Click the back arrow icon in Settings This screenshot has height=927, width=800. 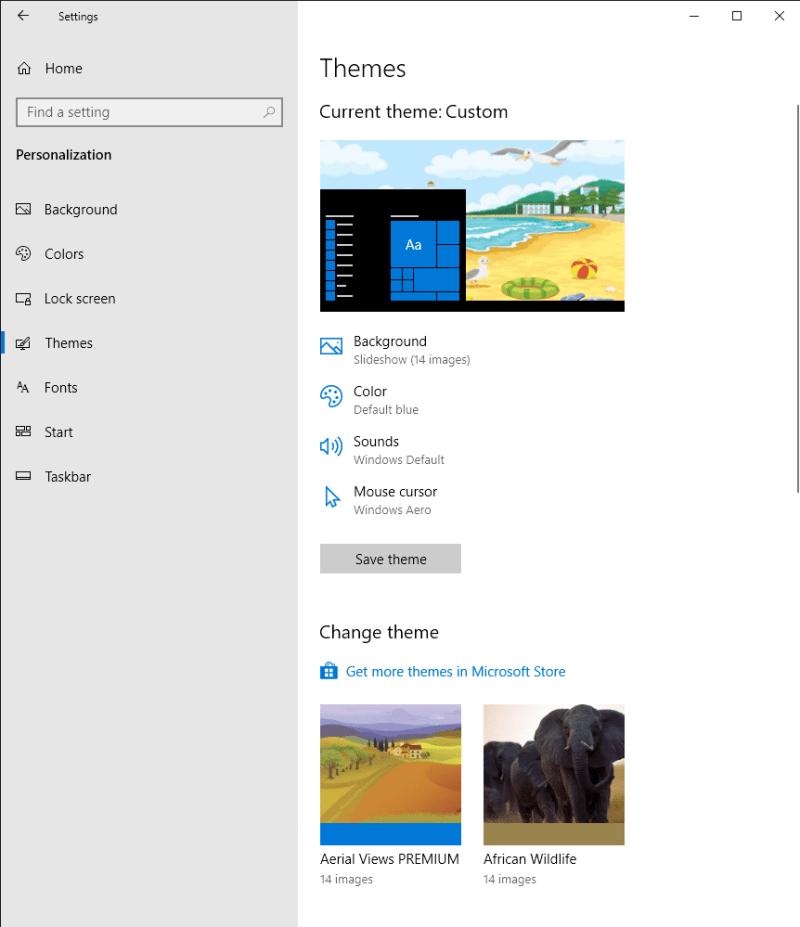[x=23, y=16]
